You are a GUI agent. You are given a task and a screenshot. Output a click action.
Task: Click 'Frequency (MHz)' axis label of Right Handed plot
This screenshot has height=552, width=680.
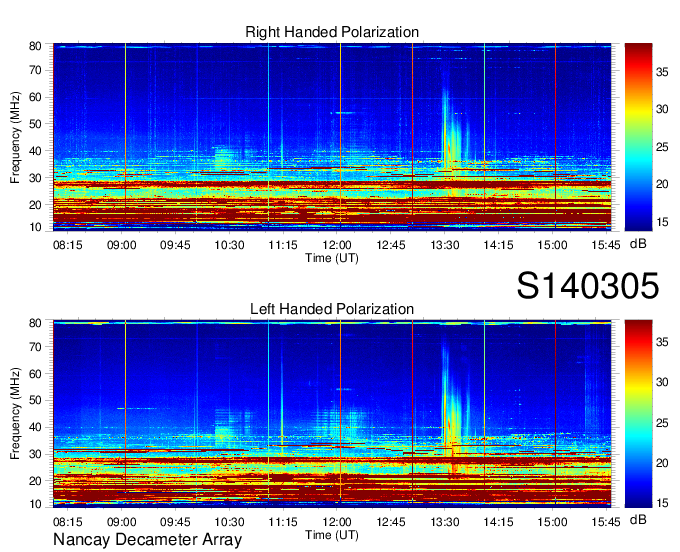coord(15,137)
